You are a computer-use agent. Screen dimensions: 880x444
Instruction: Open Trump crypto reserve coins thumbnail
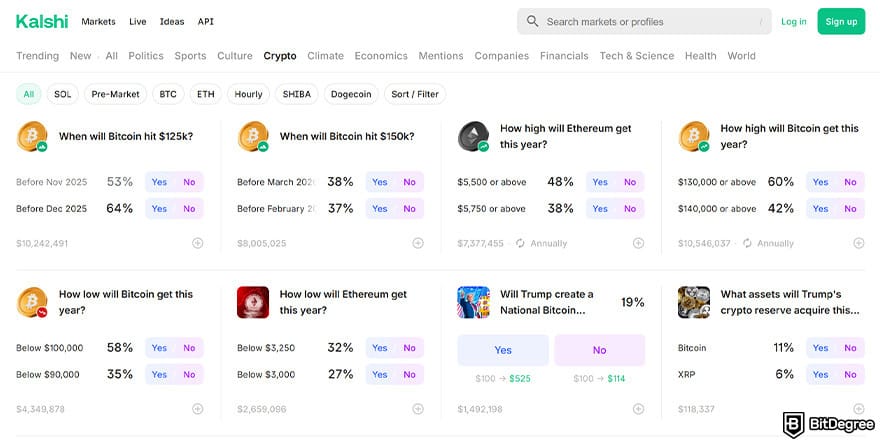pos(694,302)
